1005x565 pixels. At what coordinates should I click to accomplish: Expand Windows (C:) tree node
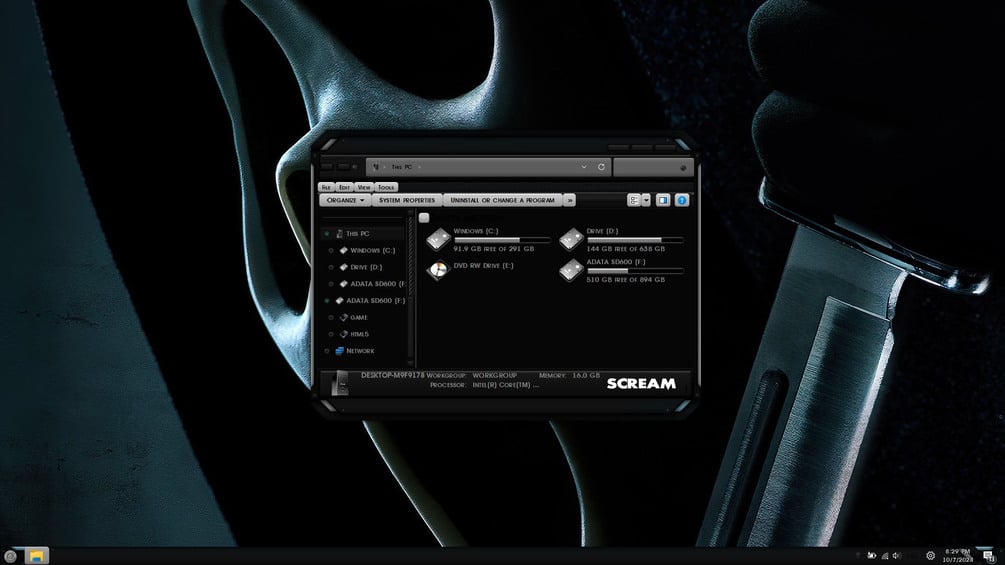[x=331, y=250]
